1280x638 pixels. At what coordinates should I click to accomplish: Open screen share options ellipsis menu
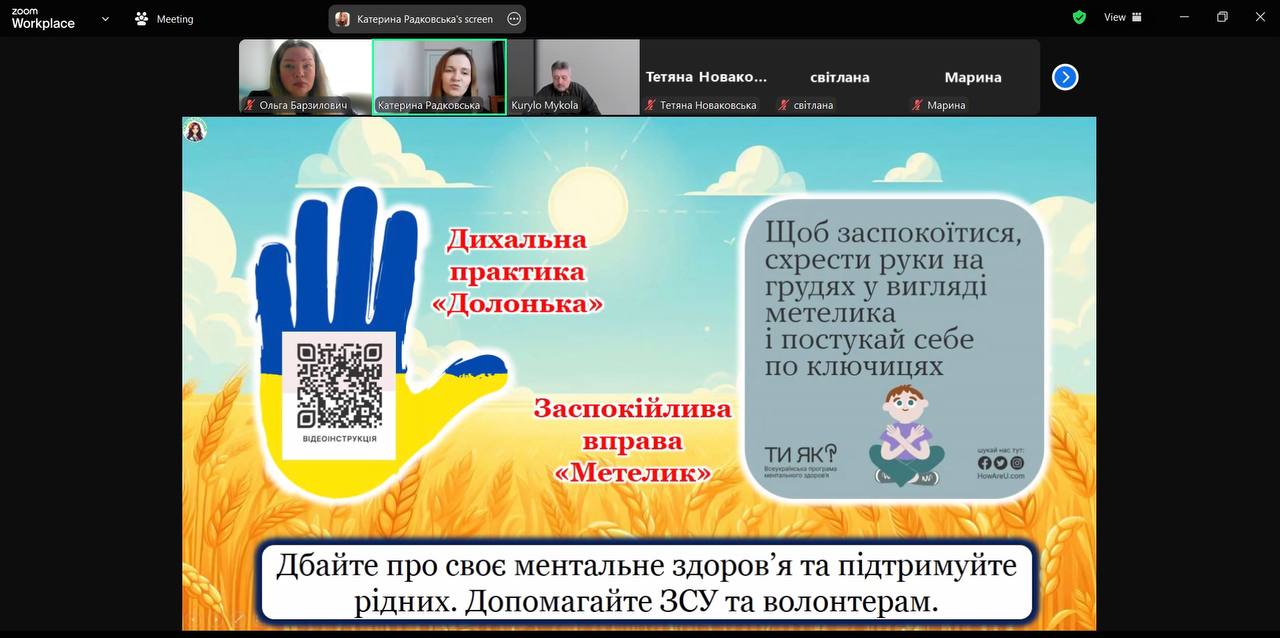[x=514, y=19]
